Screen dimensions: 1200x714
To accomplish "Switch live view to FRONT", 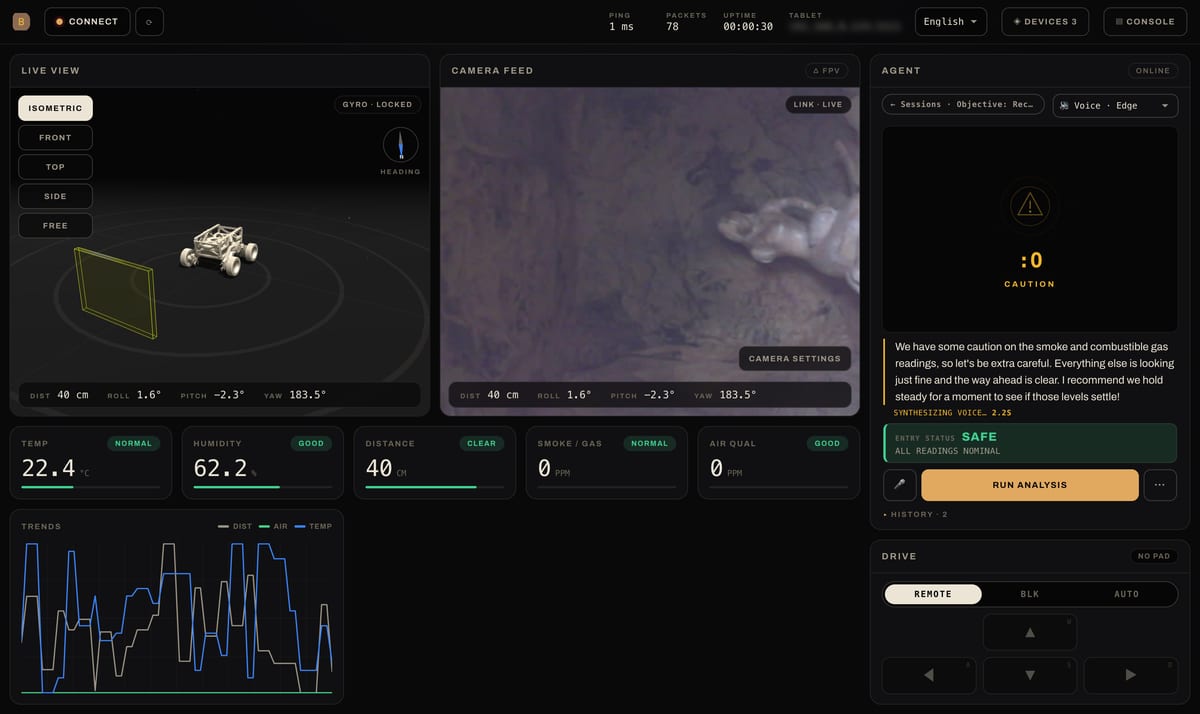I will point(55,137).
